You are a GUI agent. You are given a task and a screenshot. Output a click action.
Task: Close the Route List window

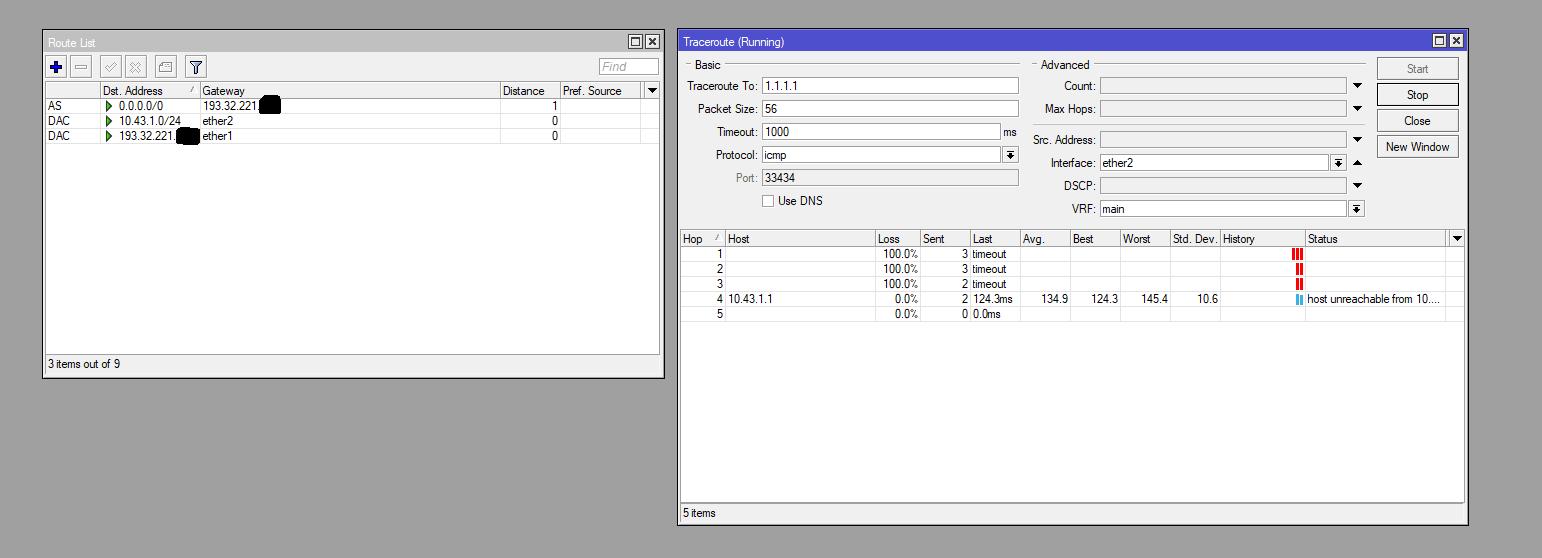tap(652, 41)
